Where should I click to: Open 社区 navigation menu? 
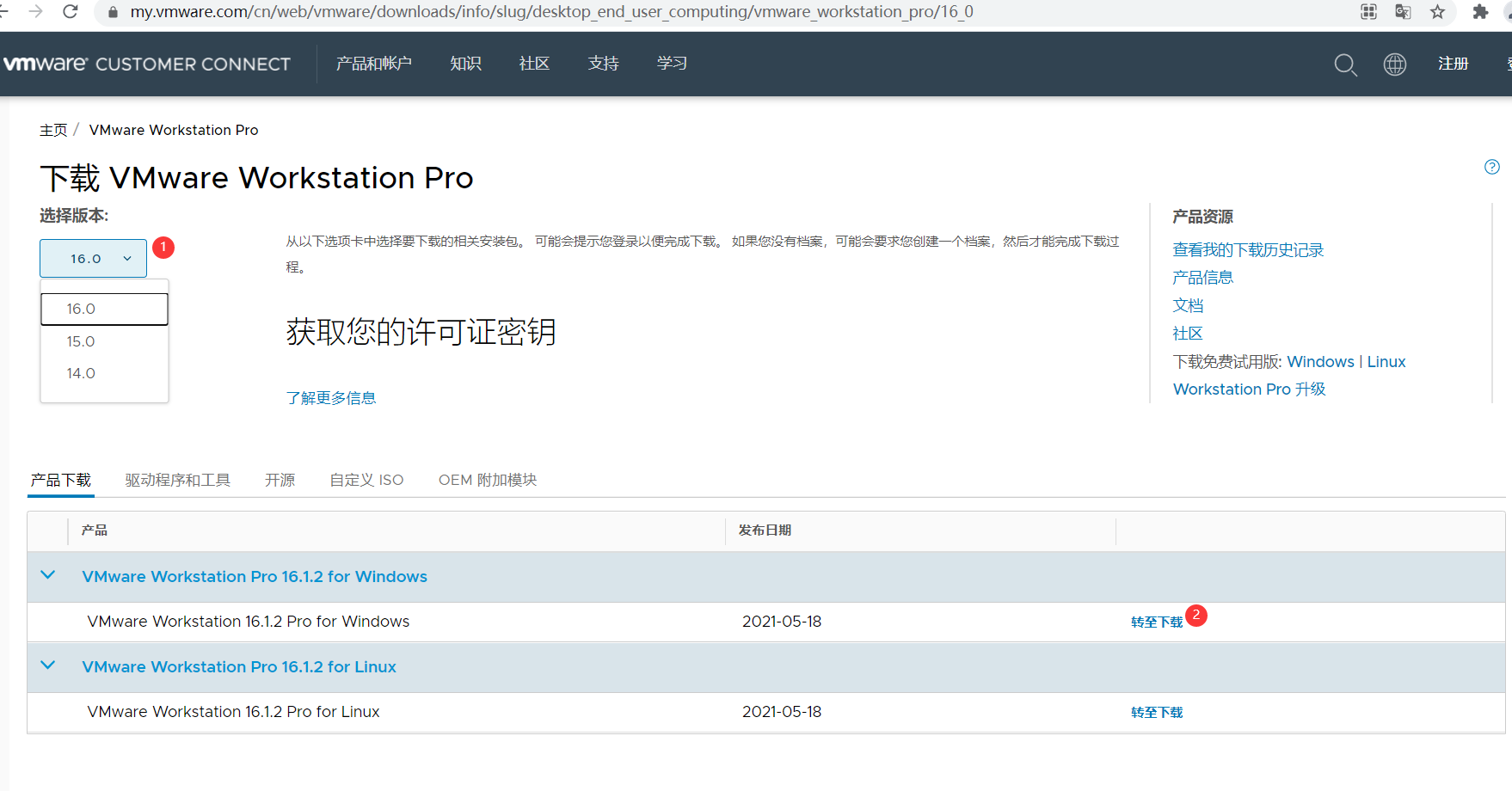534,64
